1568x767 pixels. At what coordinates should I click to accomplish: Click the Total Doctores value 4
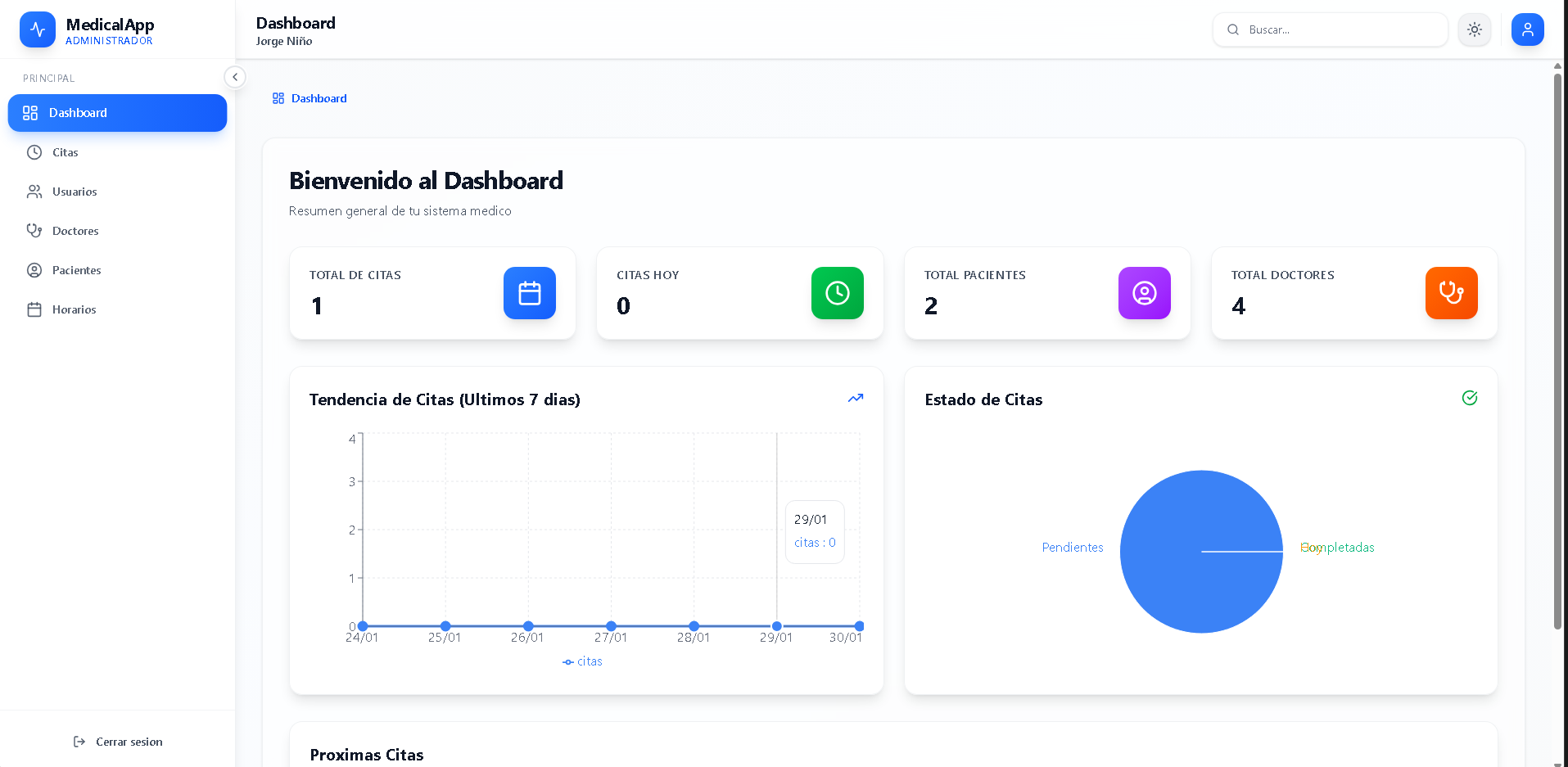(x=1239, y=306)
